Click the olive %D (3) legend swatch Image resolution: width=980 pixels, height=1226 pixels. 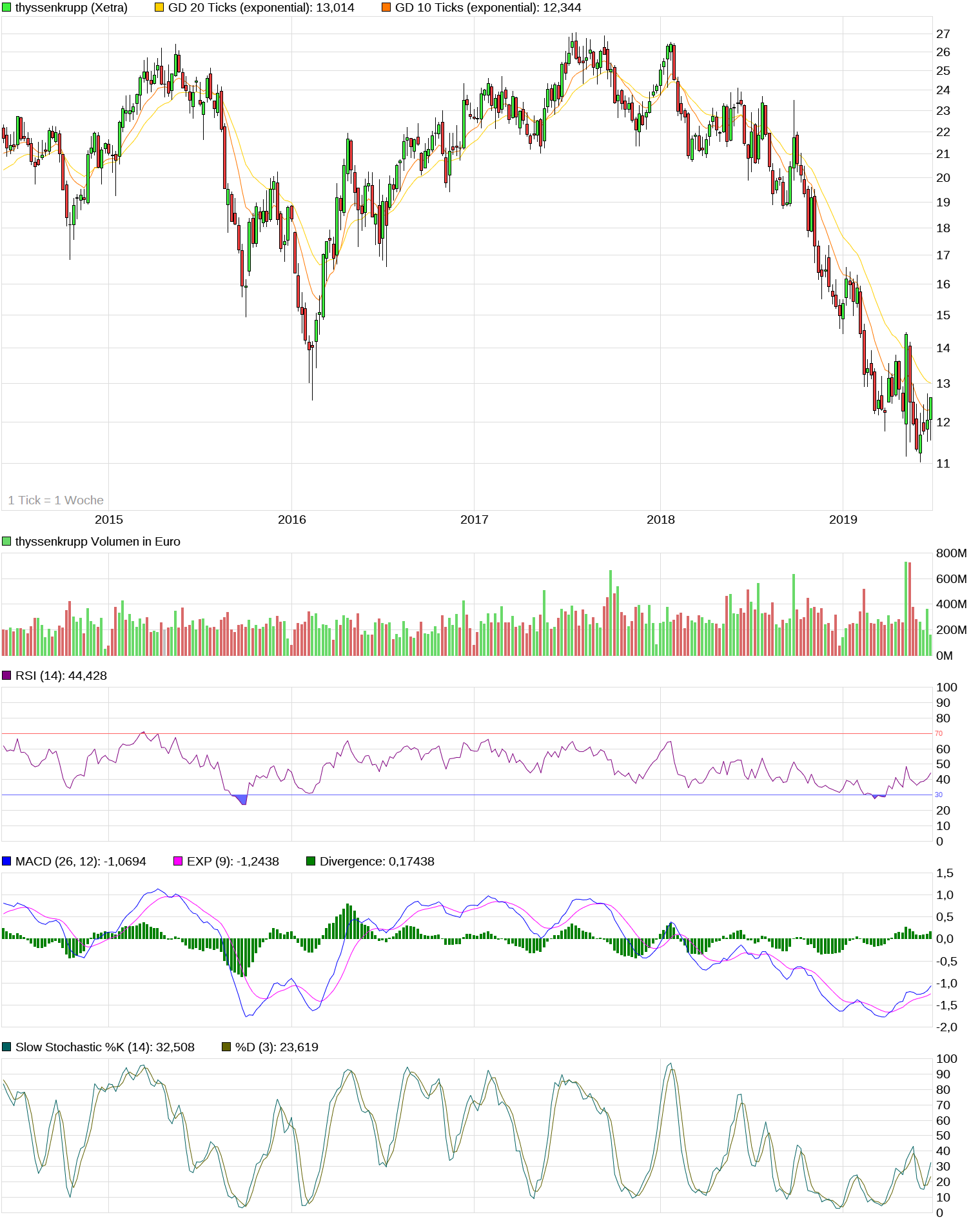[x=226, y=1047]
